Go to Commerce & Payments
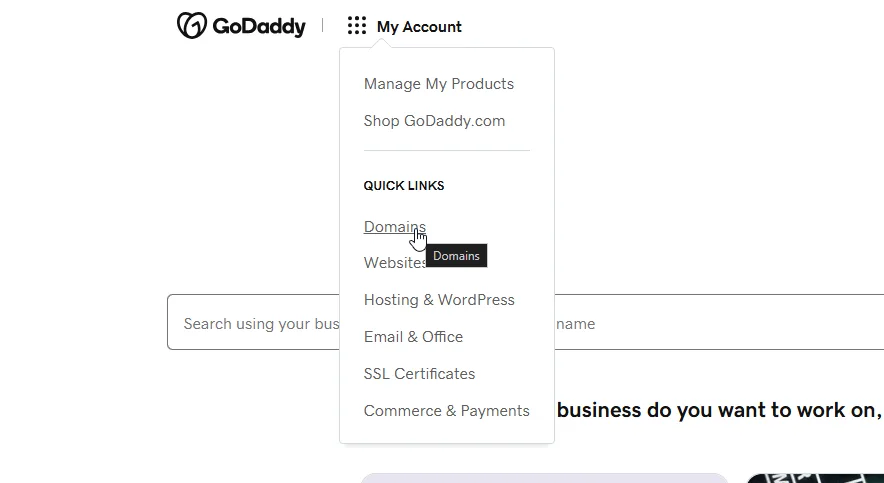884x483 pixels. coord(446,411)
